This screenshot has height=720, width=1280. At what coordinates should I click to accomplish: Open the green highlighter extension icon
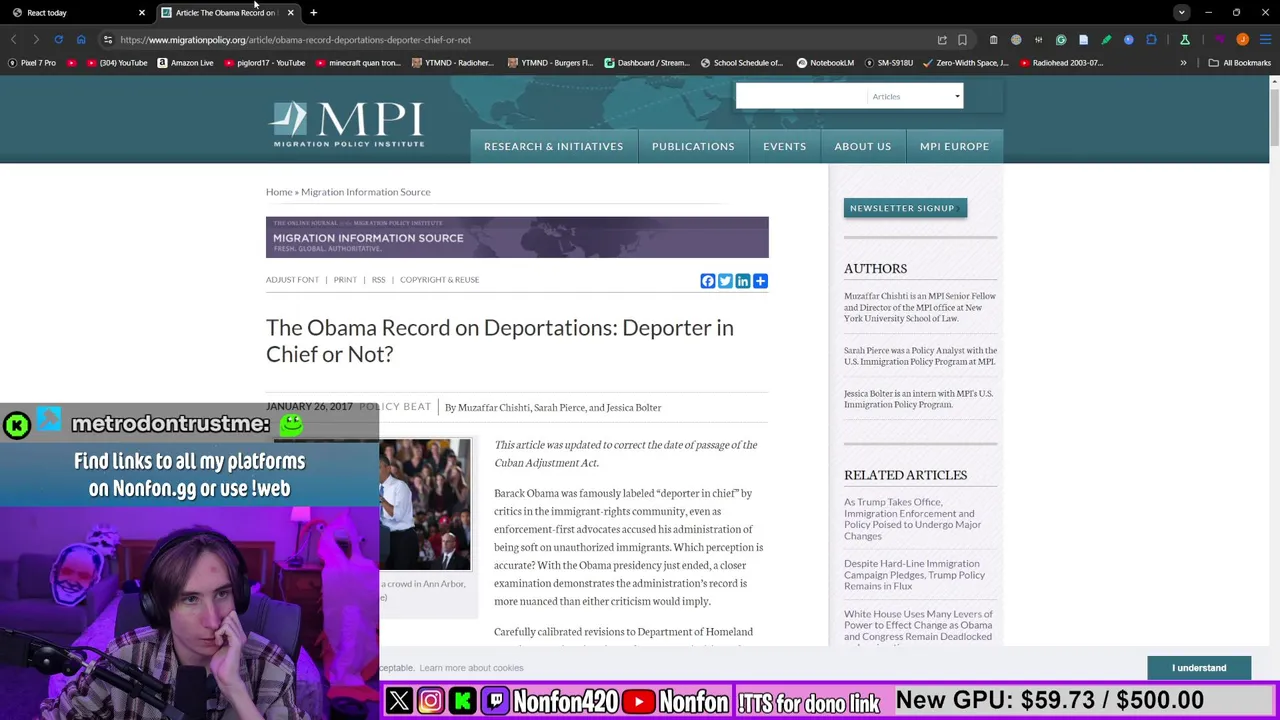coord(1106,40)
